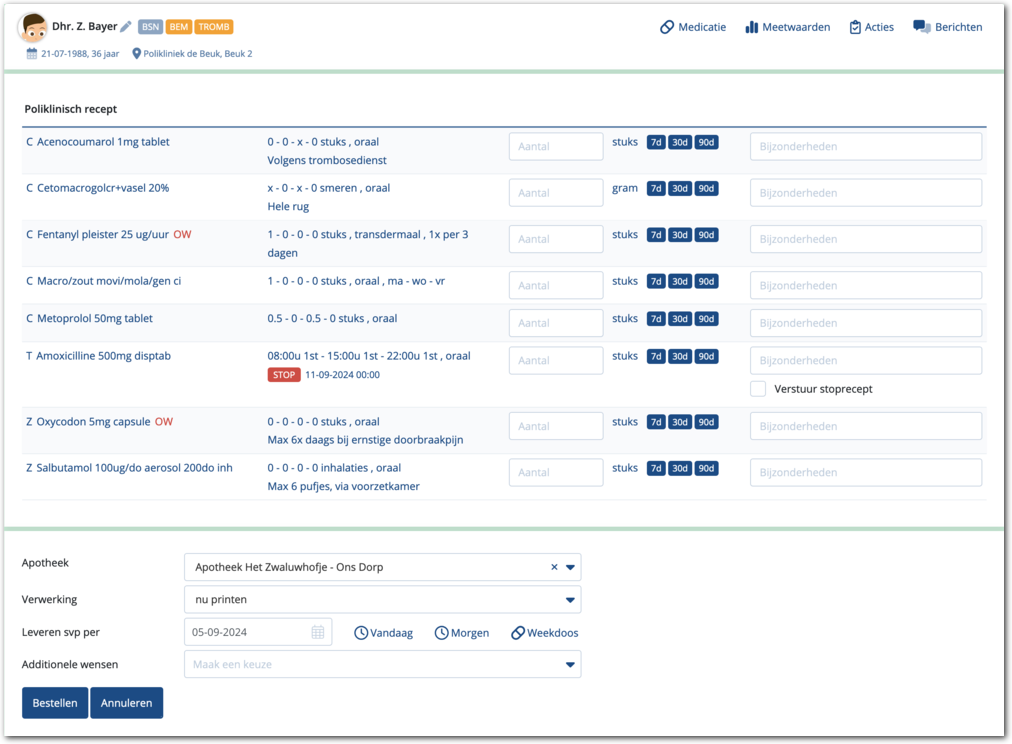Open Meetwaarden chart icon
Viewport: 1012px width, 744px height.
point(752,27)
